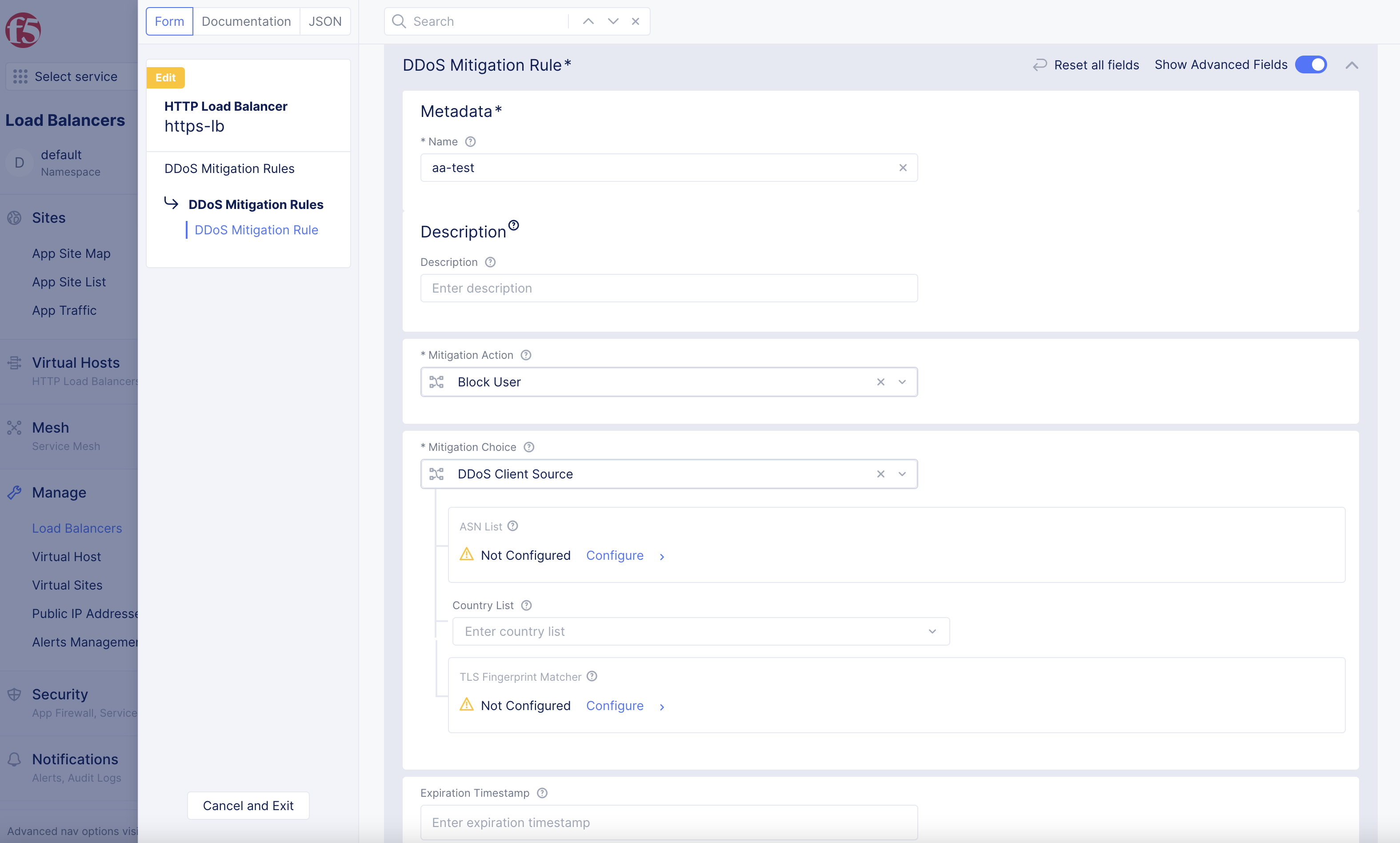1400x843 pixels.
Task: Open the Security shield icon
Action: click(14, 694)
